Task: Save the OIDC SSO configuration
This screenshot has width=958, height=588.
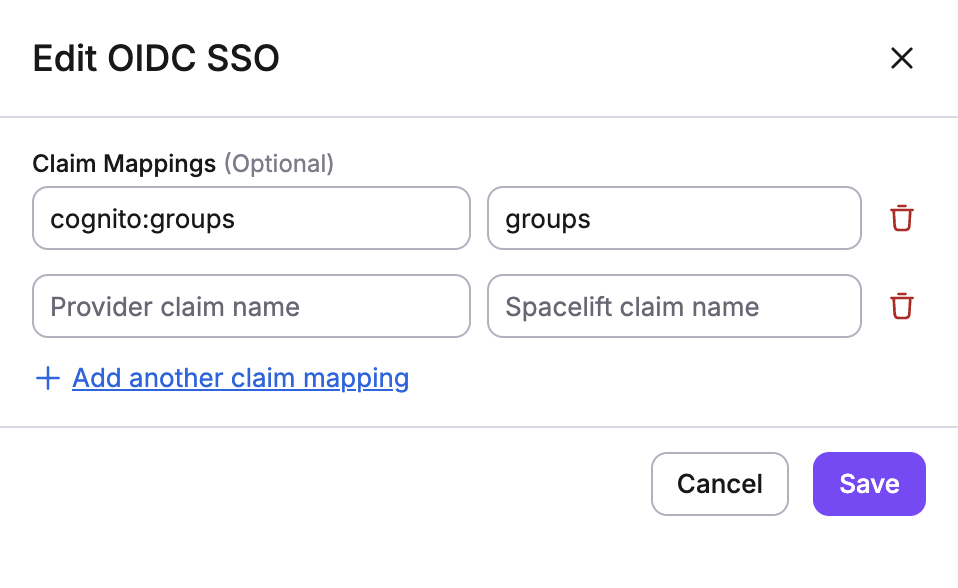Action: point(868,483)
